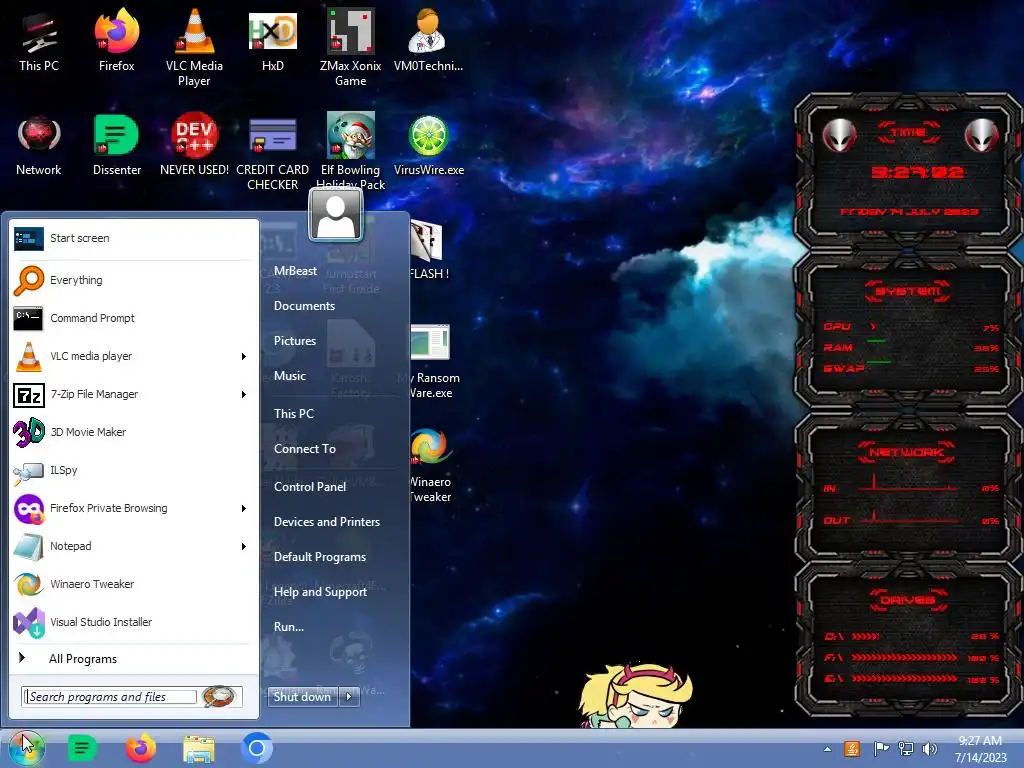Open Documents from the Start menu
Image resolution: width=1024 pixels, height=768 pixels.
pyautogui.click(x=304, y=306)
